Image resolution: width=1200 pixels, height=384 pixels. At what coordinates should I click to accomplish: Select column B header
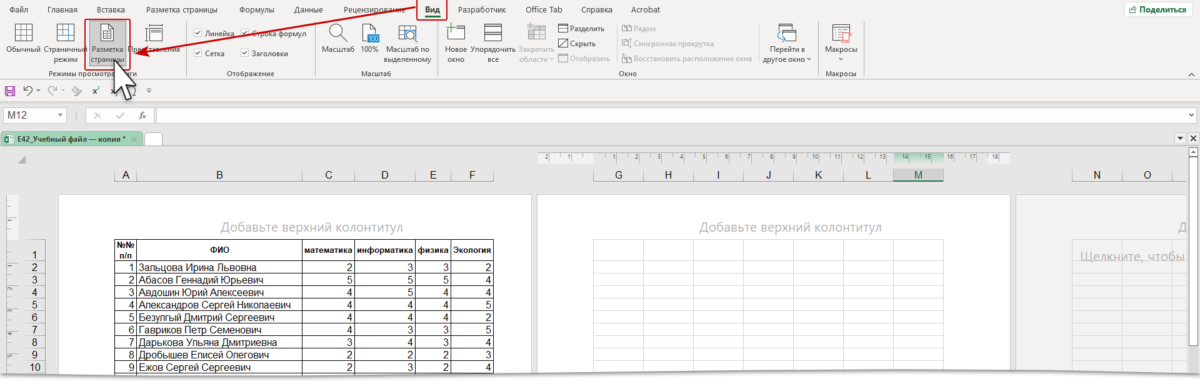(x=219, y=176)
